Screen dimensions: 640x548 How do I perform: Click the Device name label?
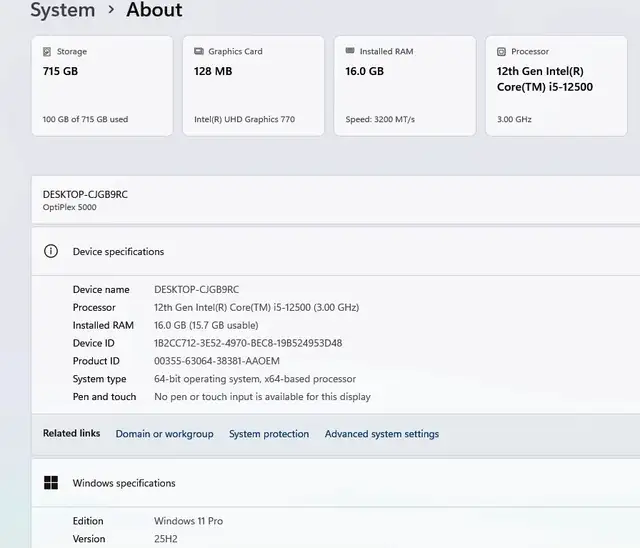click(x=101, y=290)
